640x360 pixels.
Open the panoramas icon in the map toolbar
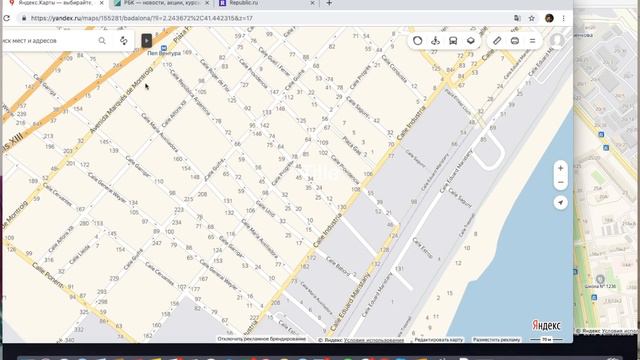point(436,40)
